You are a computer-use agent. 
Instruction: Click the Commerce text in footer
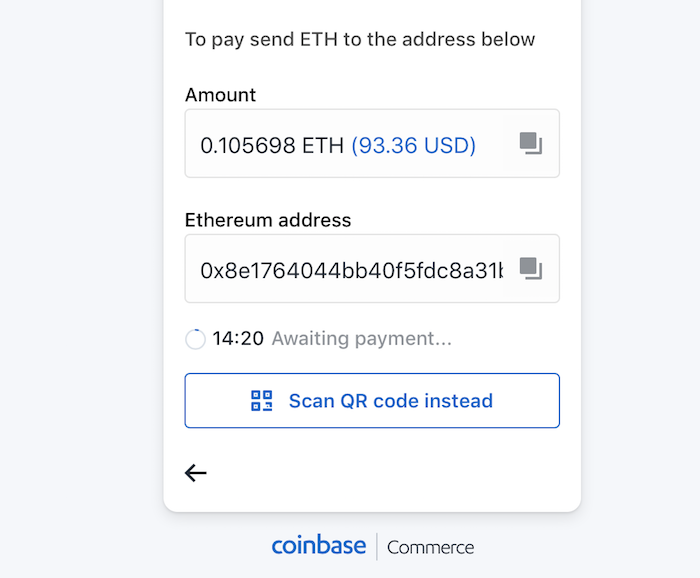click(x=430, y=548)
